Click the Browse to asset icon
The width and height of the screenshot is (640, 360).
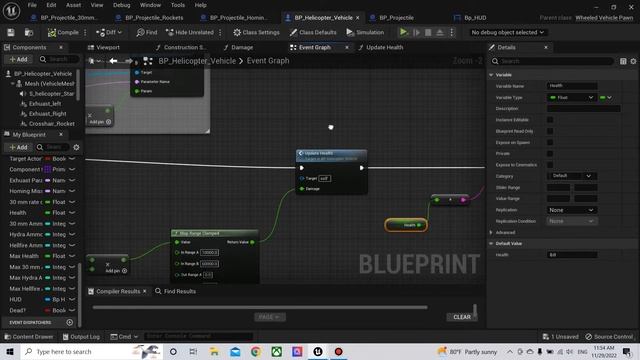pyautogui.click(x=29, y=32)
